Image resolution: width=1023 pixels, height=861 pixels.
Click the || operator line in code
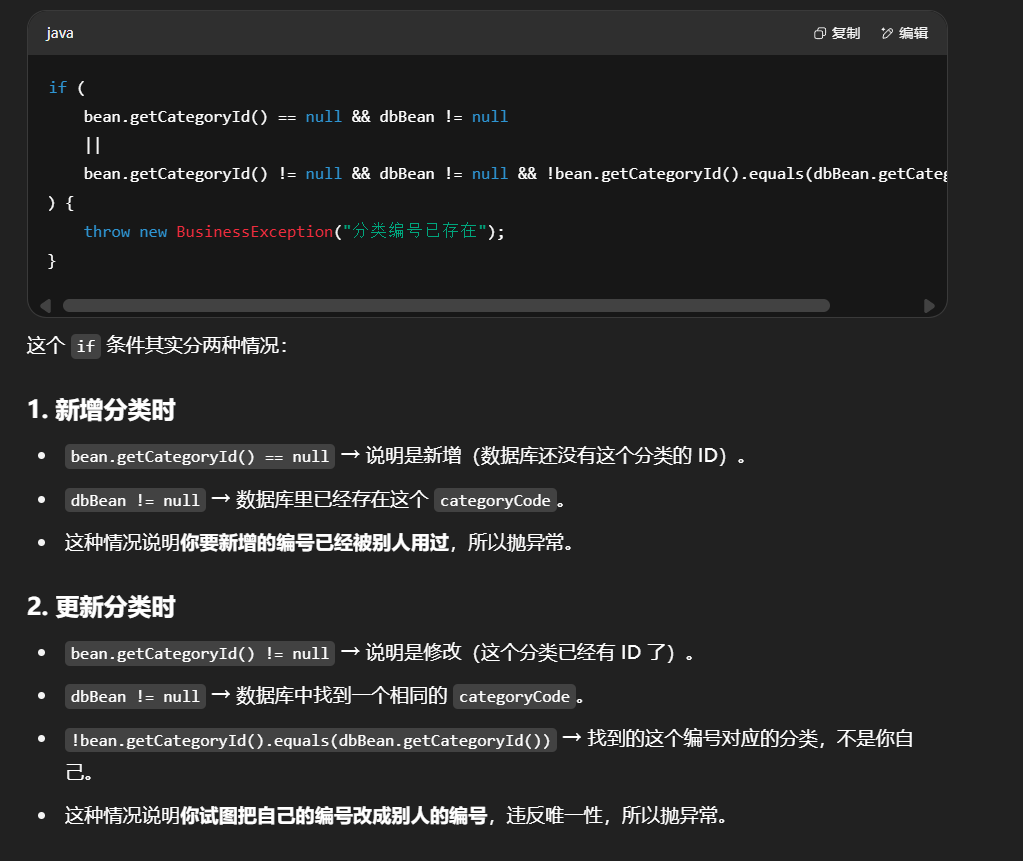[x=93, y=146]
